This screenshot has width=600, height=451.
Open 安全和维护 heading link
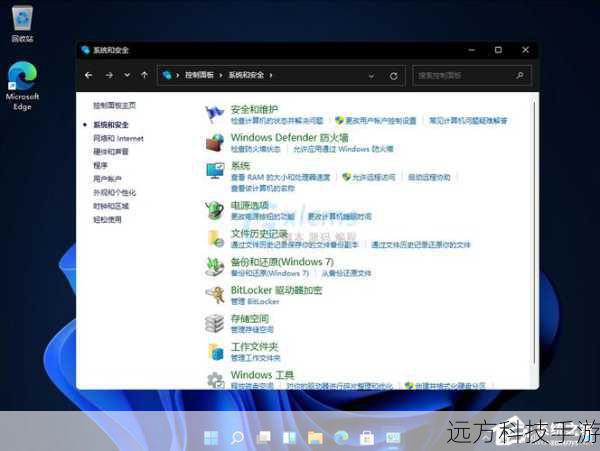coord(254,109)
